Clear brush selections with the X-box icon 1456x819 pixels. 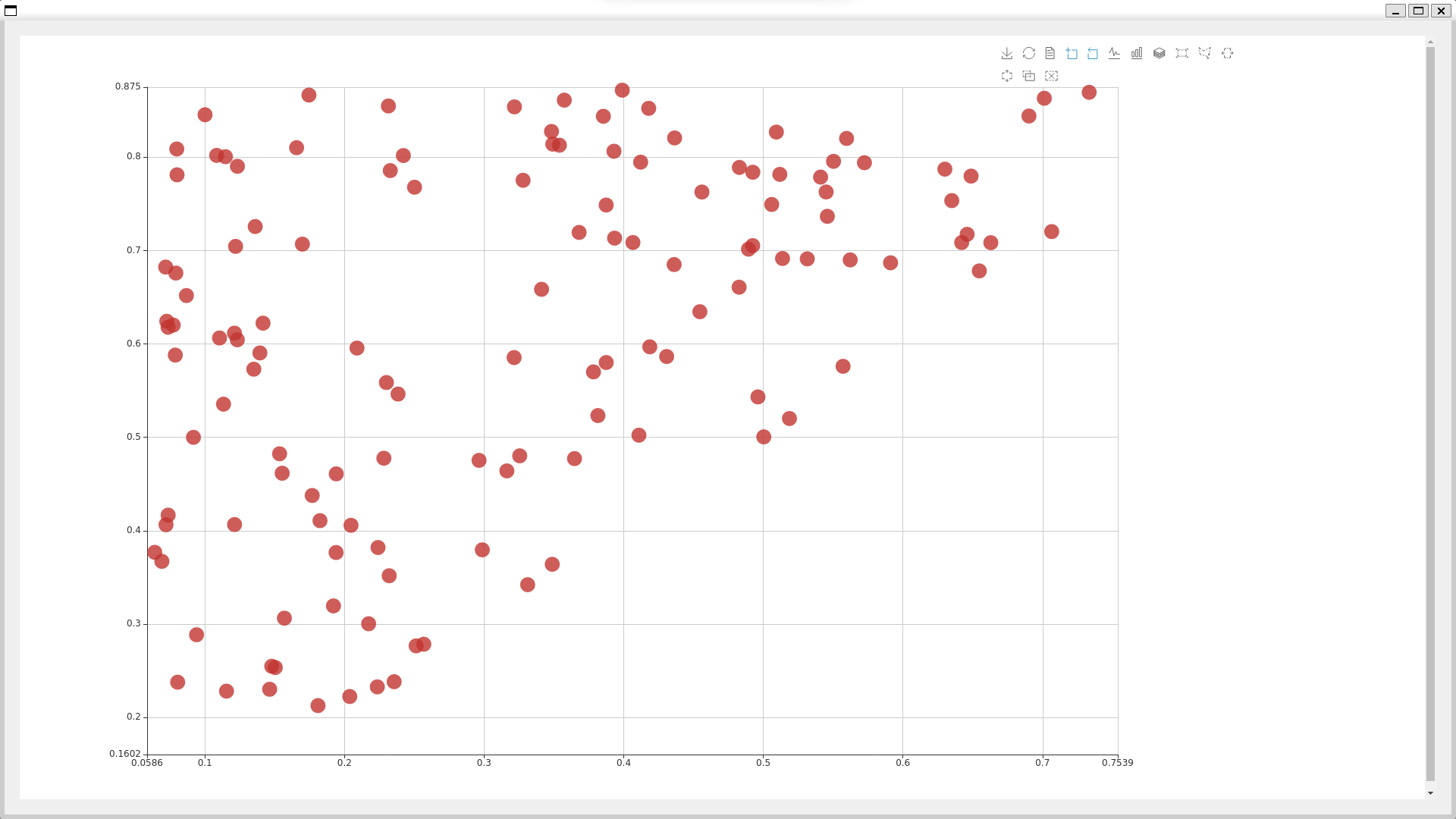(1051, 76)
